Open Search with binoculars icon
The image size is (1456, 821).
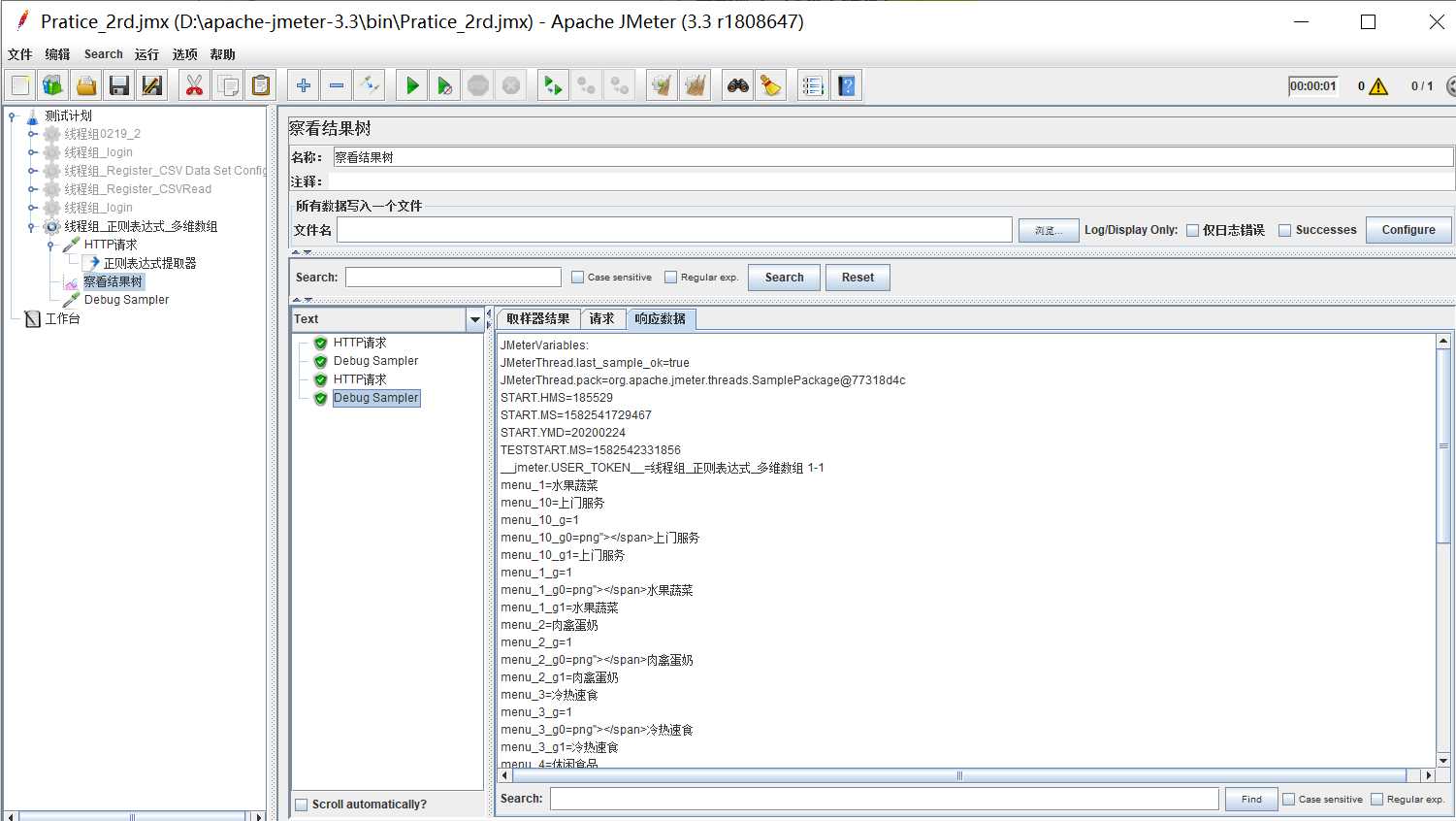(738, 85)
